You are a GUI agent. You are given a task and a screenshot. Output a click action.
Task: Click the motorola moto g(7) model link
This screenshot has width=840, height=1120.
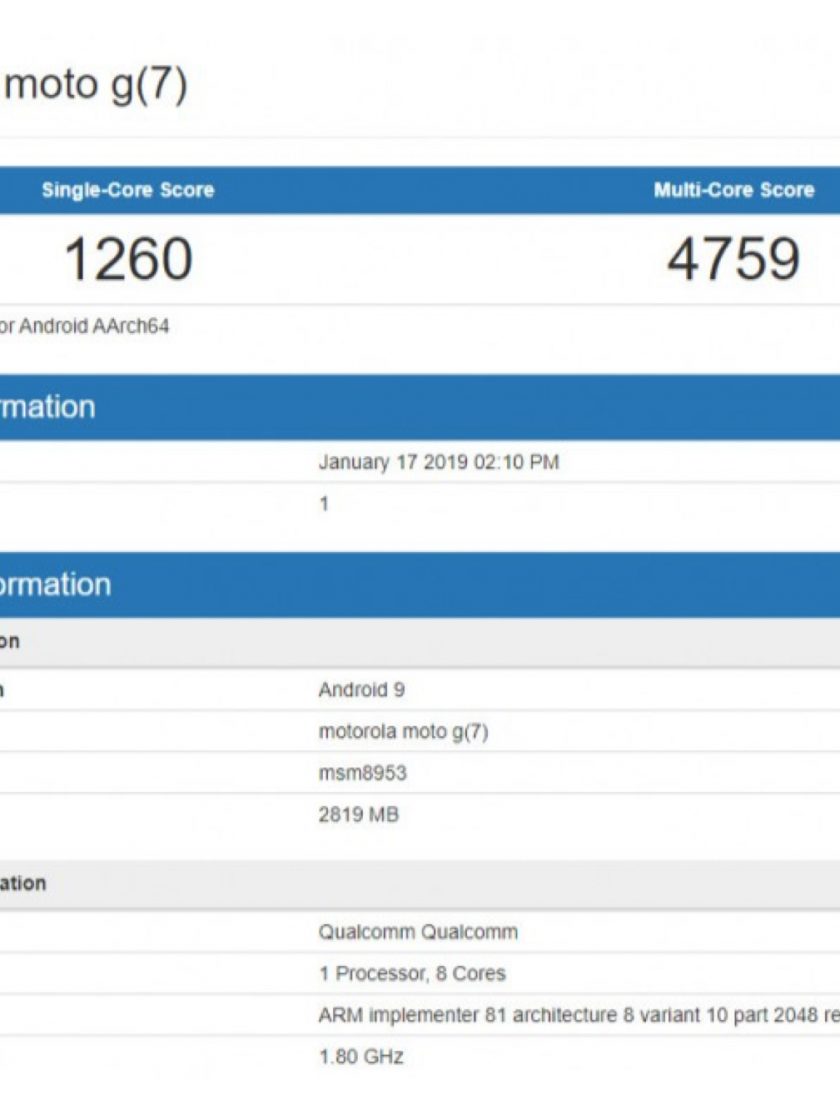click(403, 732)
